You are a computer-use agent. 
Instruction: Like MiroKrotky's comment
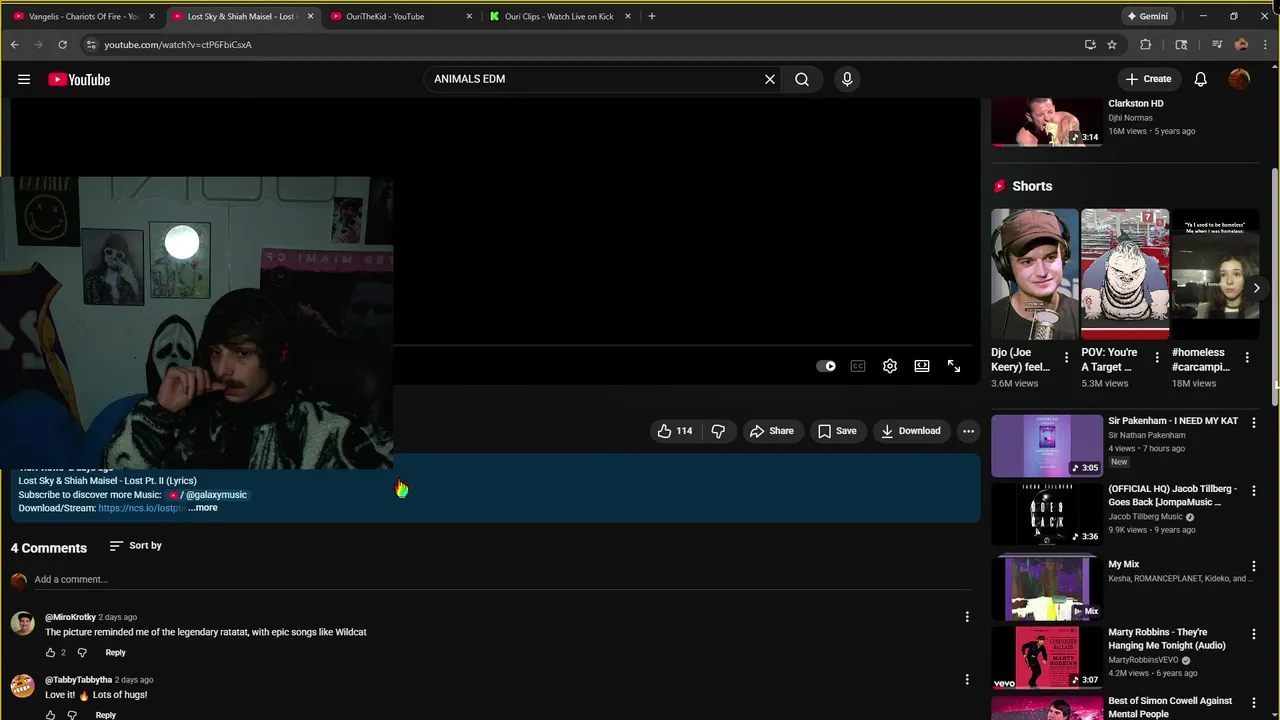click(50, 652)
